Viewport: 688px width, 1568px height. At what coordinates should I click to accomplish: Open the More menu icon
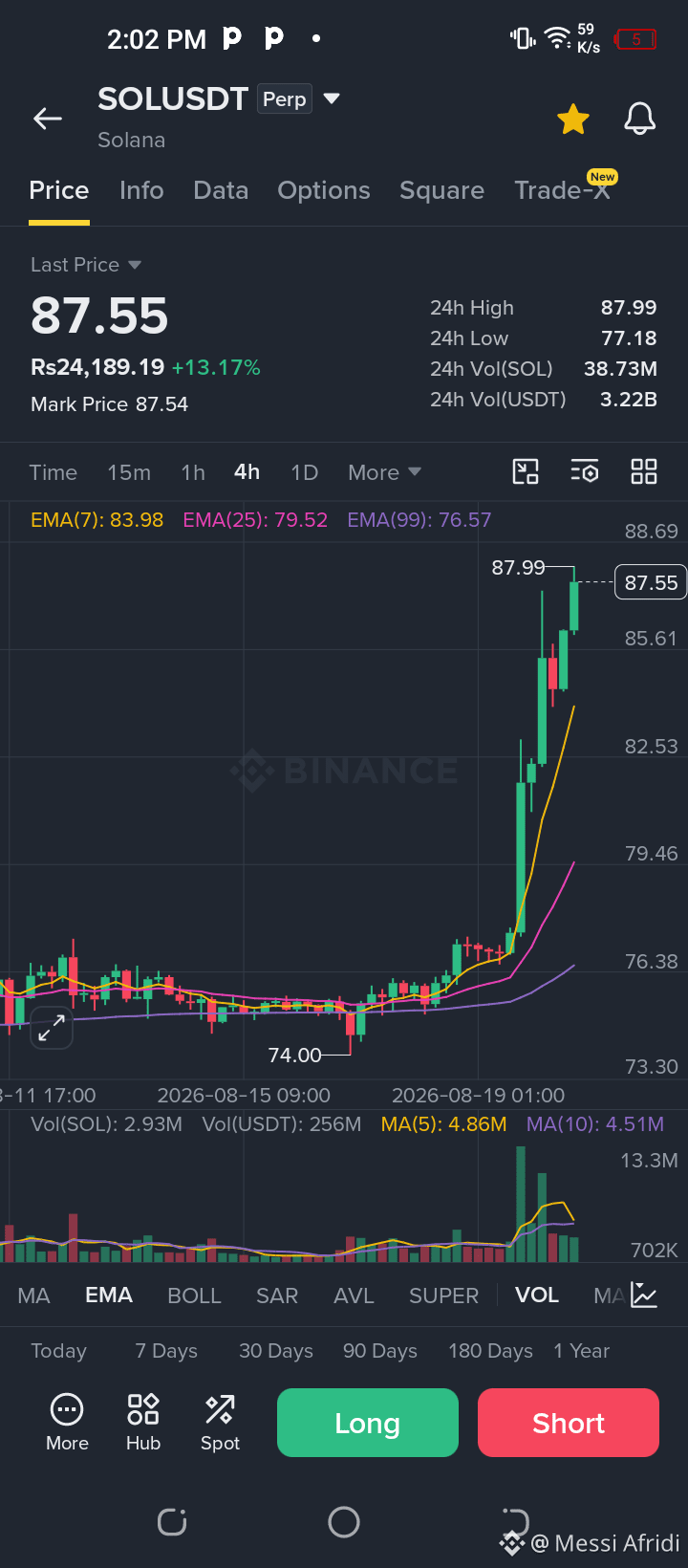click(67, 1423)
